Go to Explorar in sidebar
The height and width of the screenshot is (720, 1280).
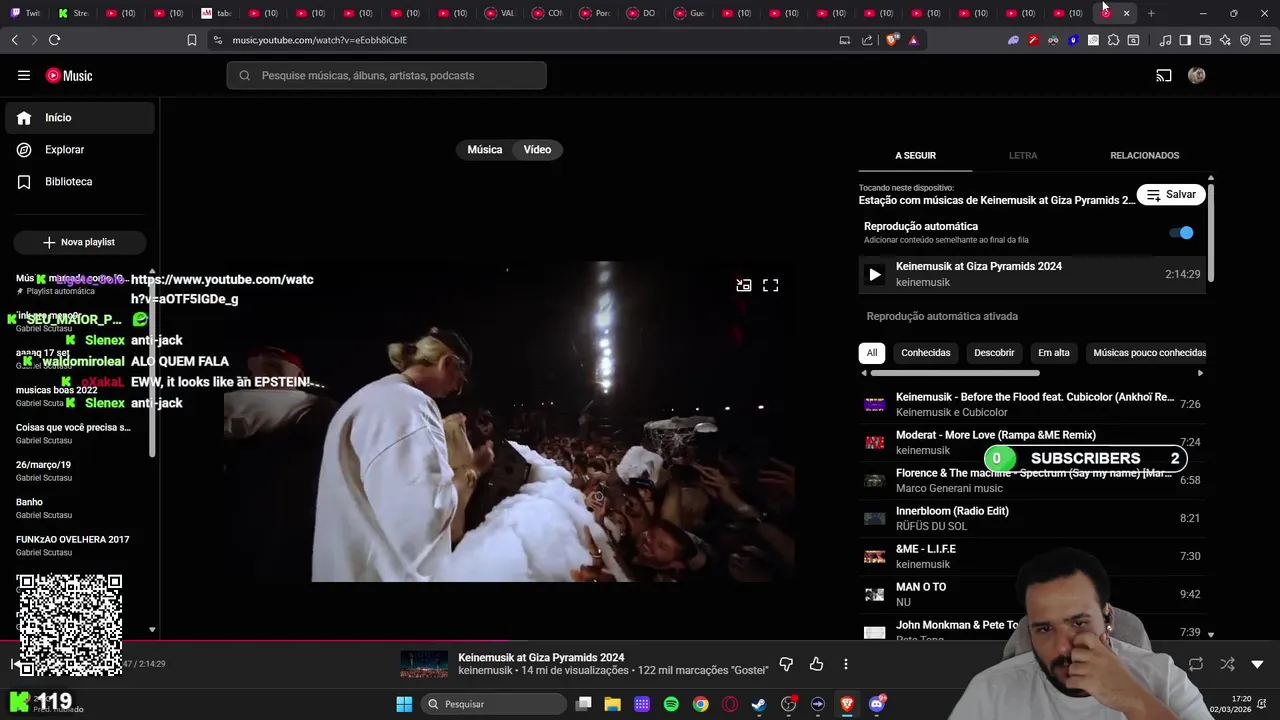[80, 150]
